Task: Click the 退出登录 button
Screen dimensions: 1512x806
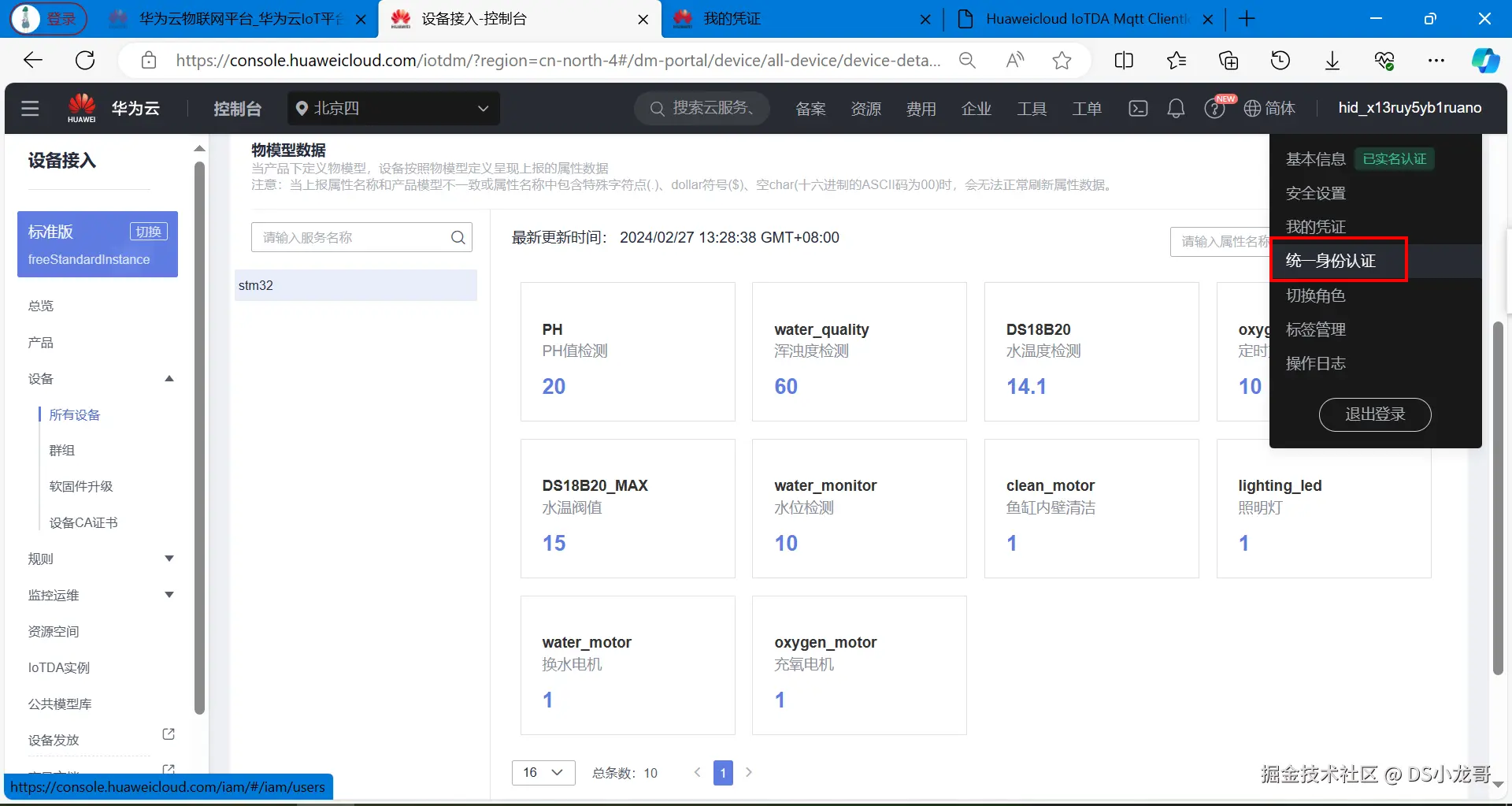Action: pos(1375,414)
